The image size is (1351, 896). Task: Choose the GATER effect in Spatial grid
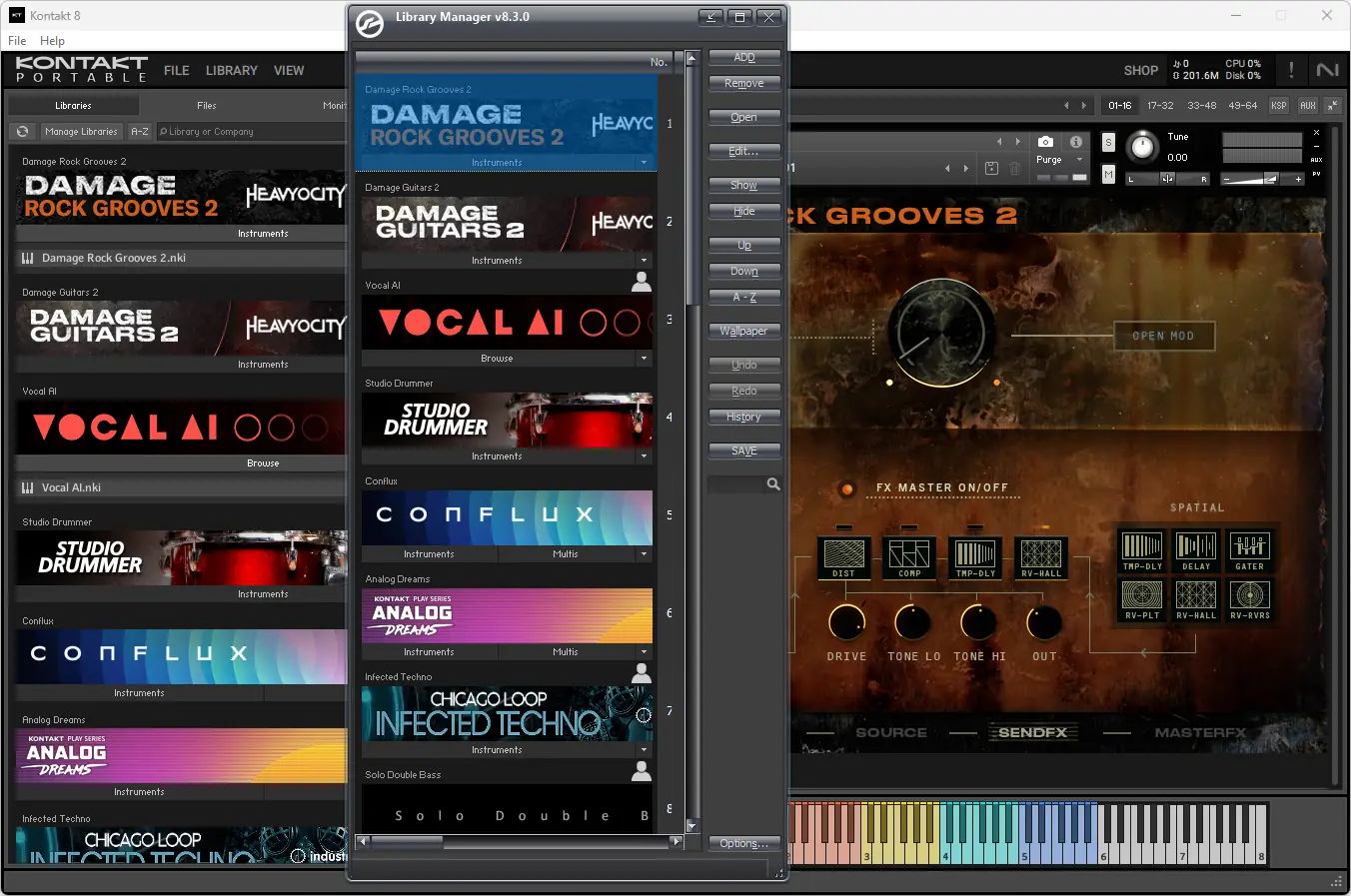[x=1250, y=550]
